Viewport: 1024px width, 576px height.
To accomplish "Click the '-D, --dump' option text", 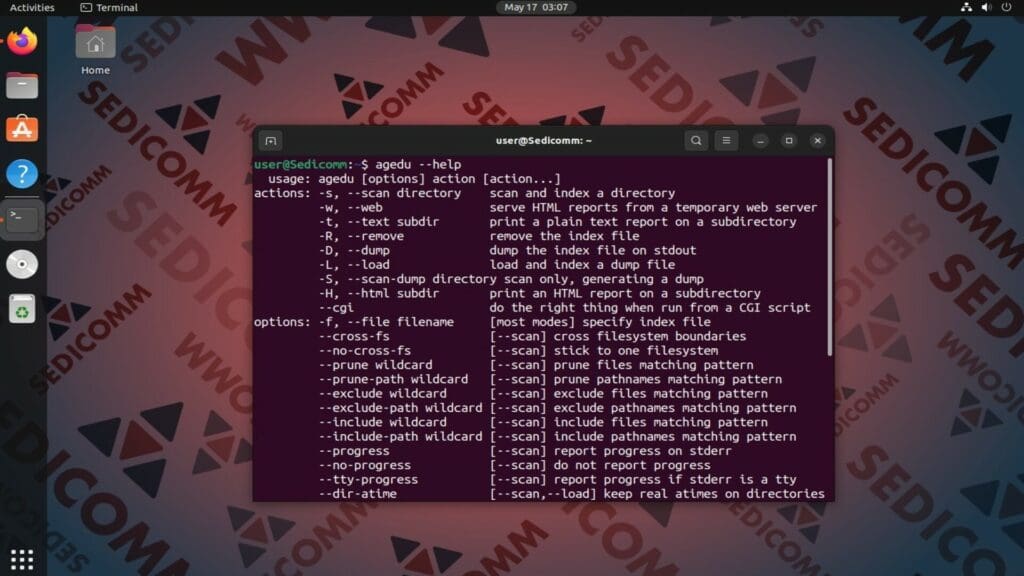I will (x=354, y=251).
